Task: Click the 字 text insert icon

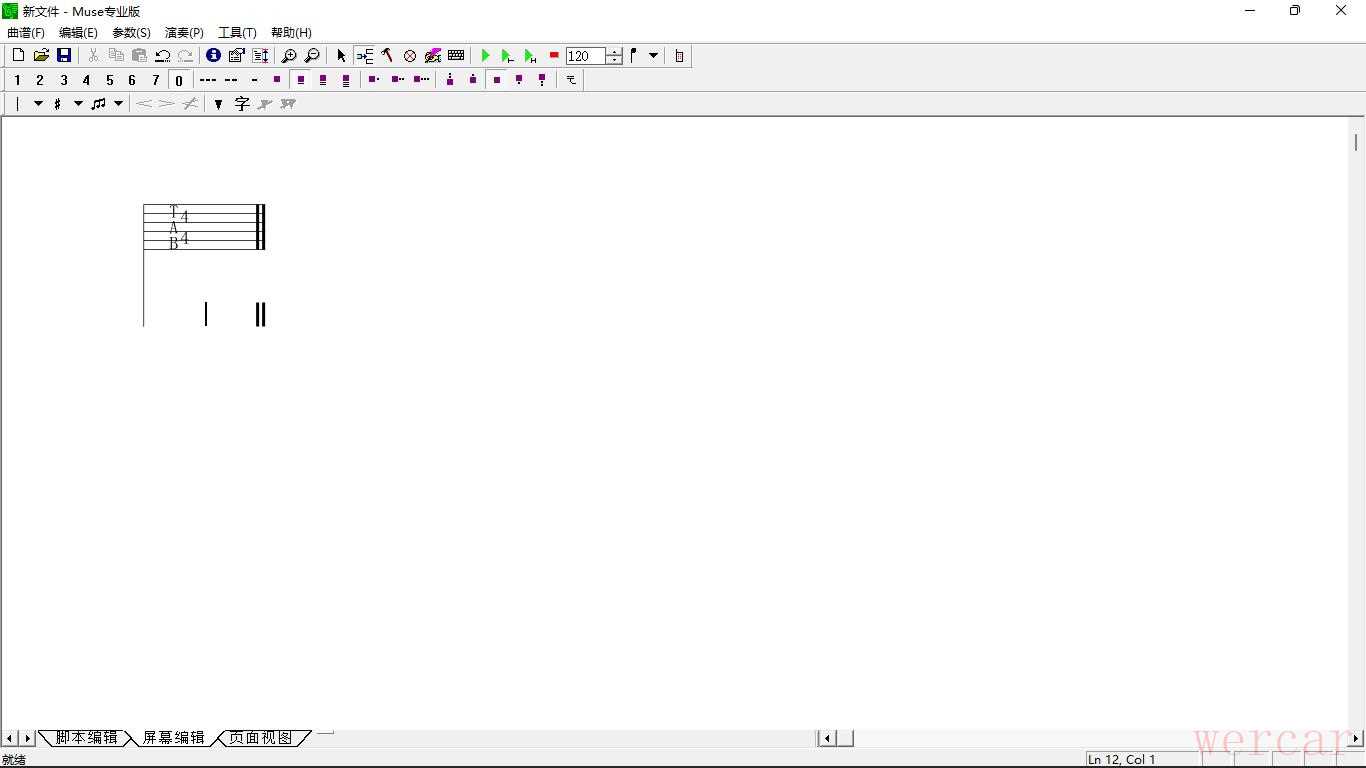Action: pos(242,104)
